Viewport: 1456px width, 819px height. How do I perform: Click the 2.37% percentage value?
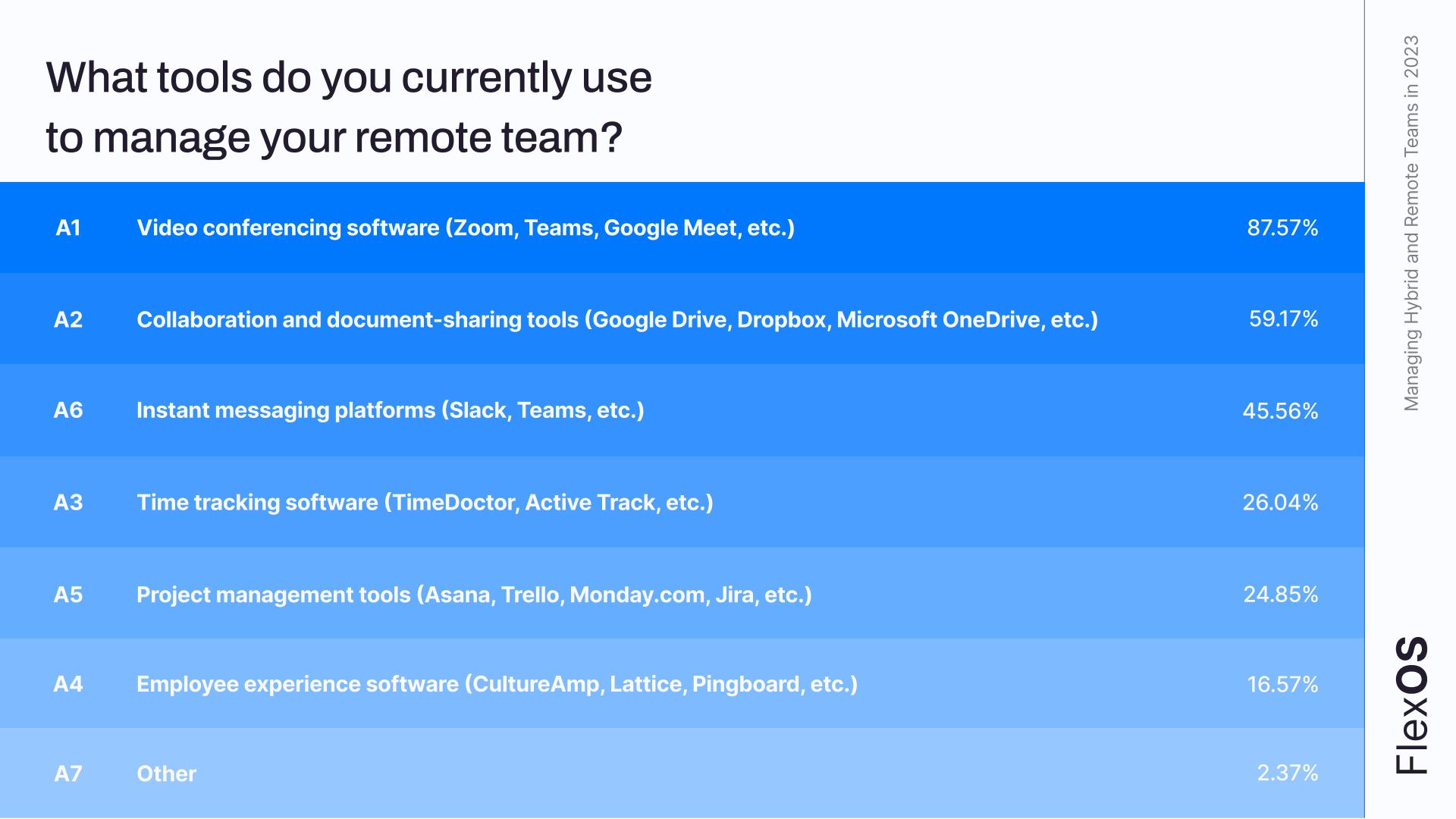point(1287,773)
